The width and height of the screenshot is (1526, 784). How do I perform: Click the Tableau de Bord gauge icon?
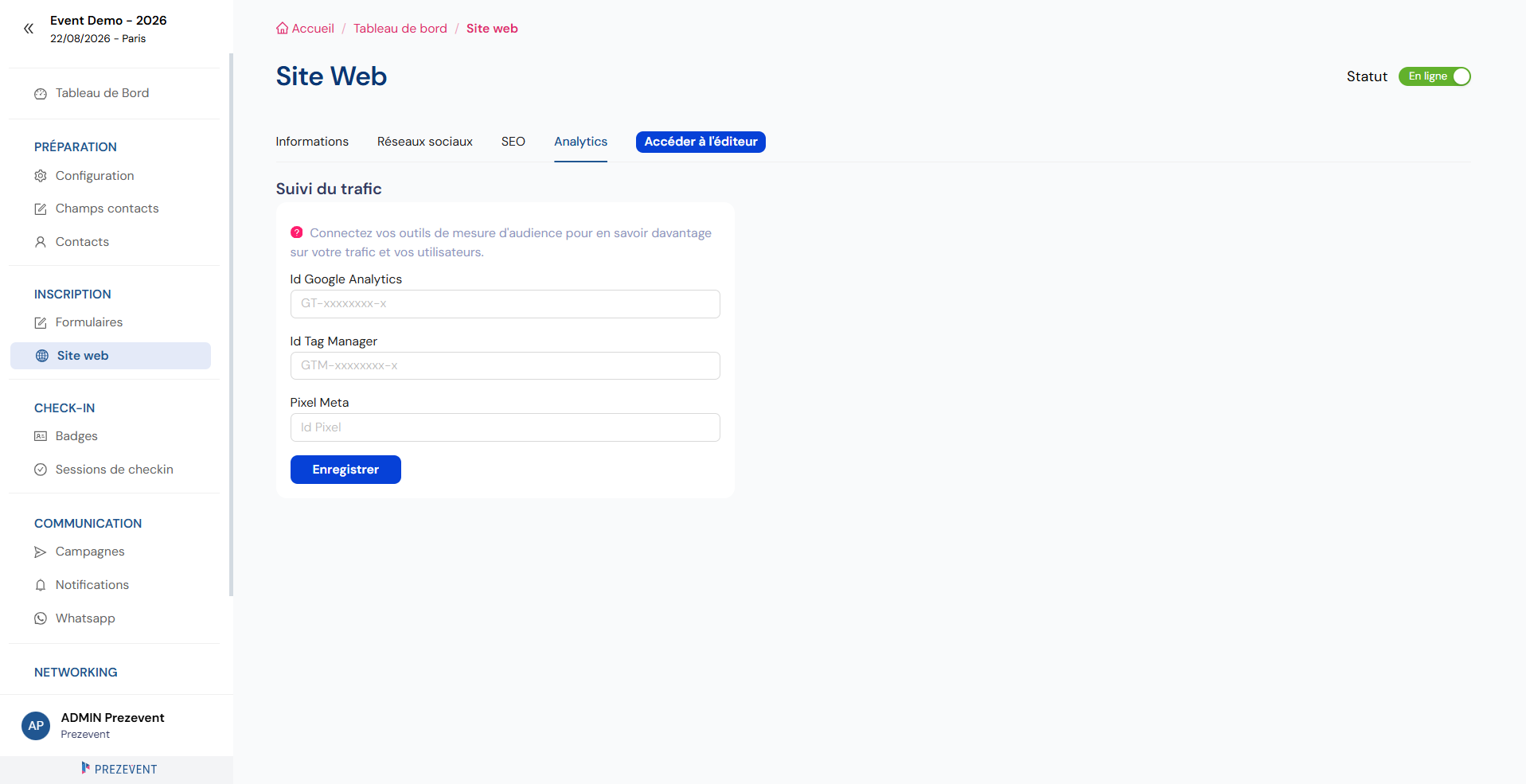point(41,94)
